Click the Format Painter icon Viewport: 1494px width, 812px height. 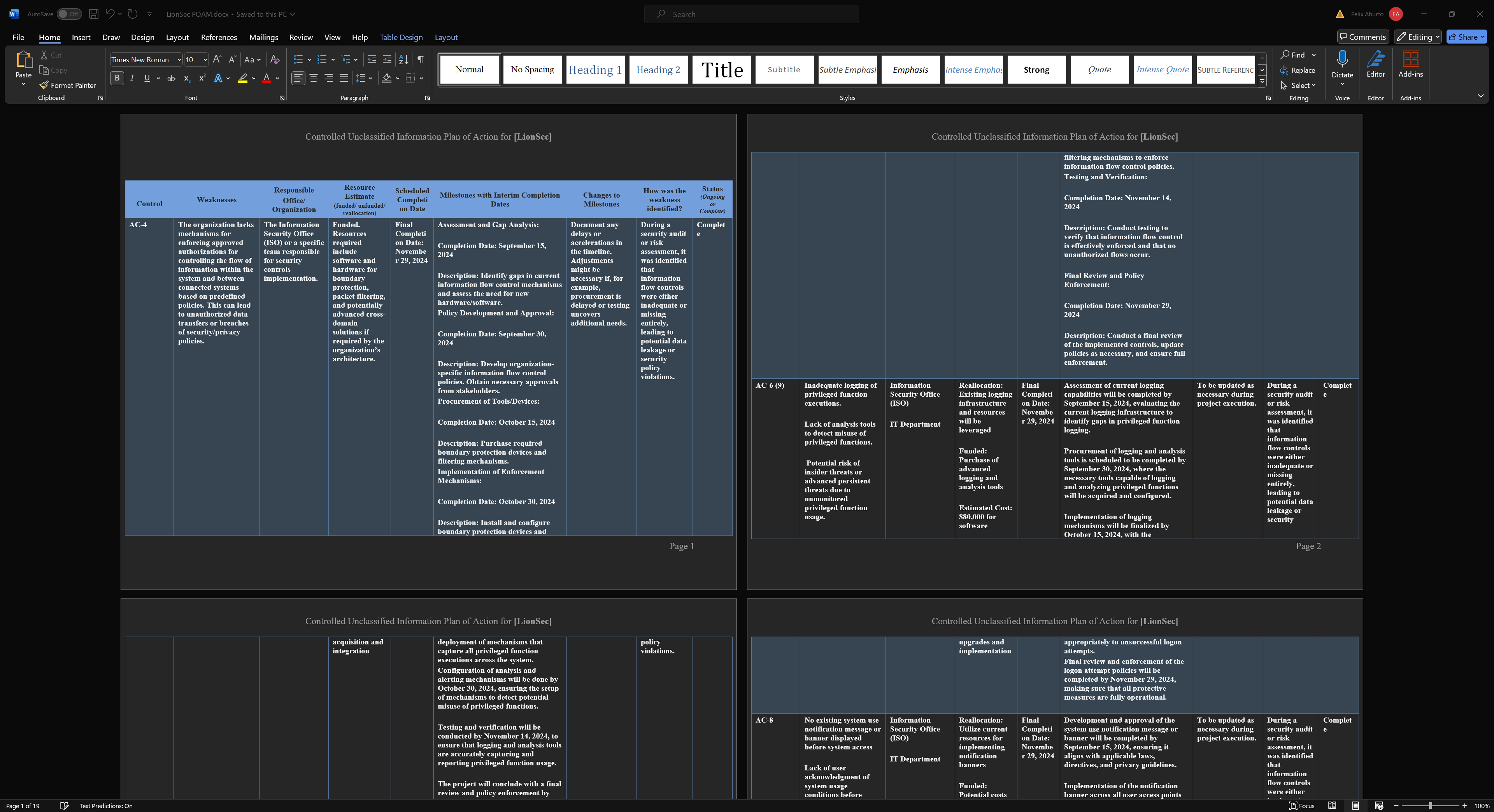coord(44,85)
